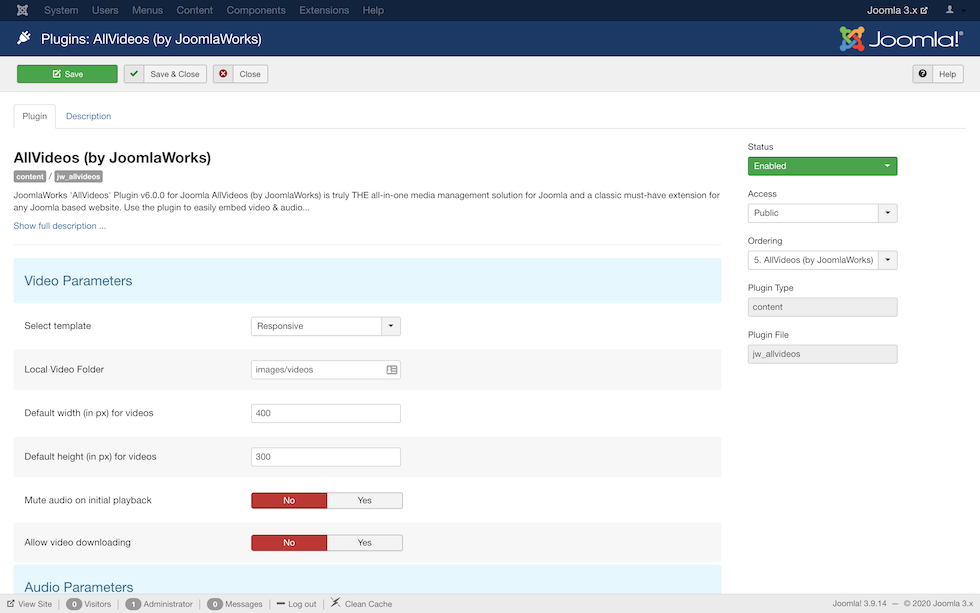Open the Select template Responsive dropdown
The image size is (980, 613).
point(326,326)
